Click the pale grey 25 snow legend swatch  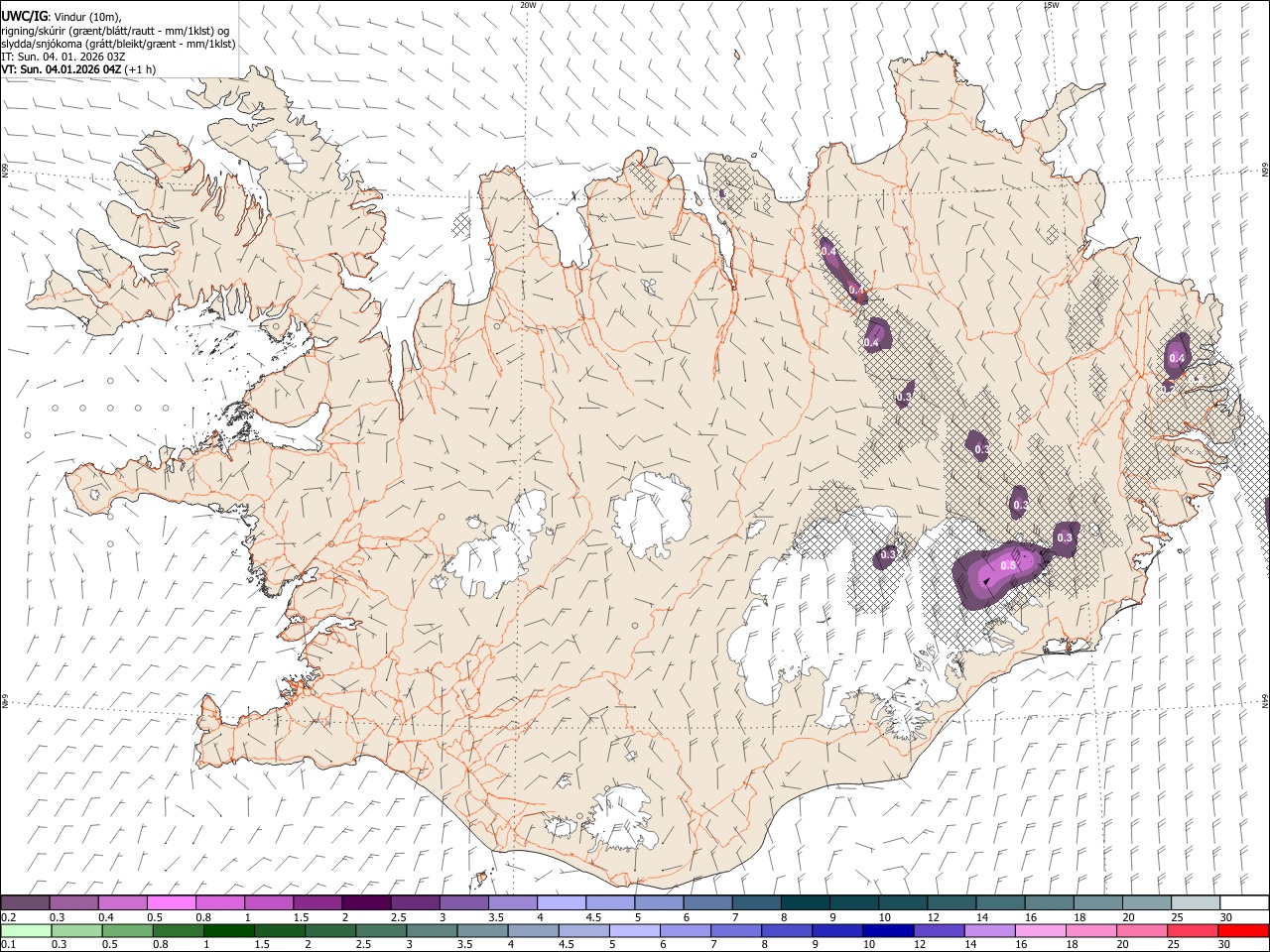[x=1196, y=903]
